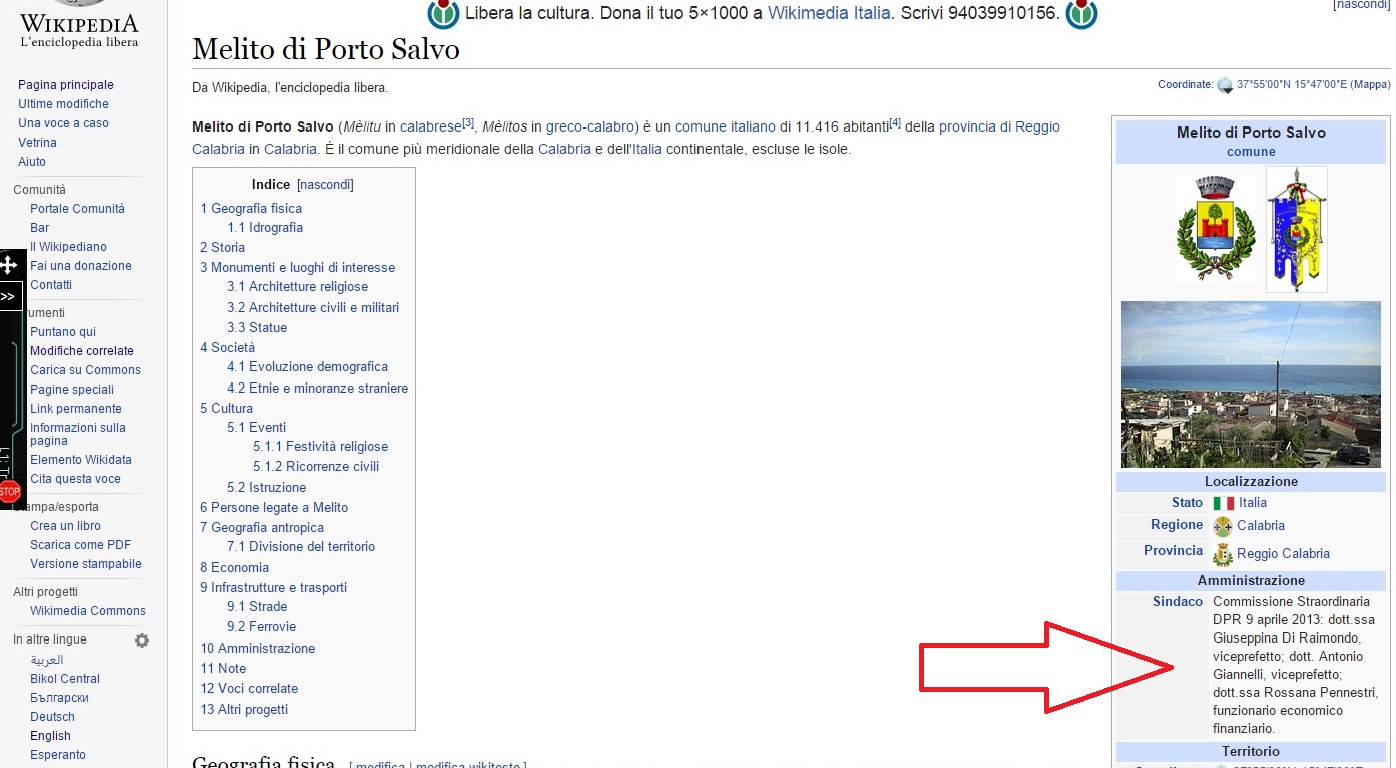The width and height of the screenshot is (1396, 768).
Task: Open the Melito coat of arms image
Action: [1215, 229]
